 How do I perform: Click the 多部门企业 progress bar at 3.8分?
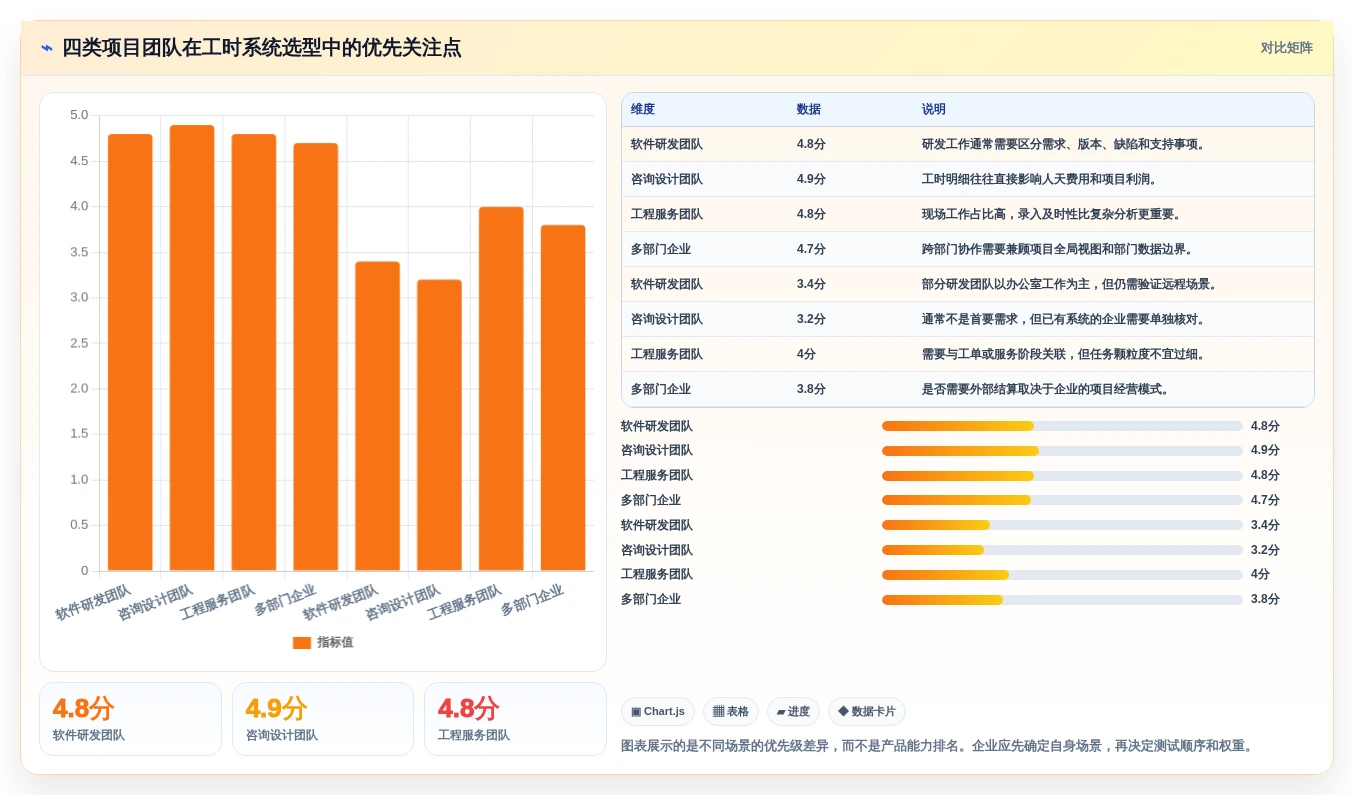click(1062, 600)
